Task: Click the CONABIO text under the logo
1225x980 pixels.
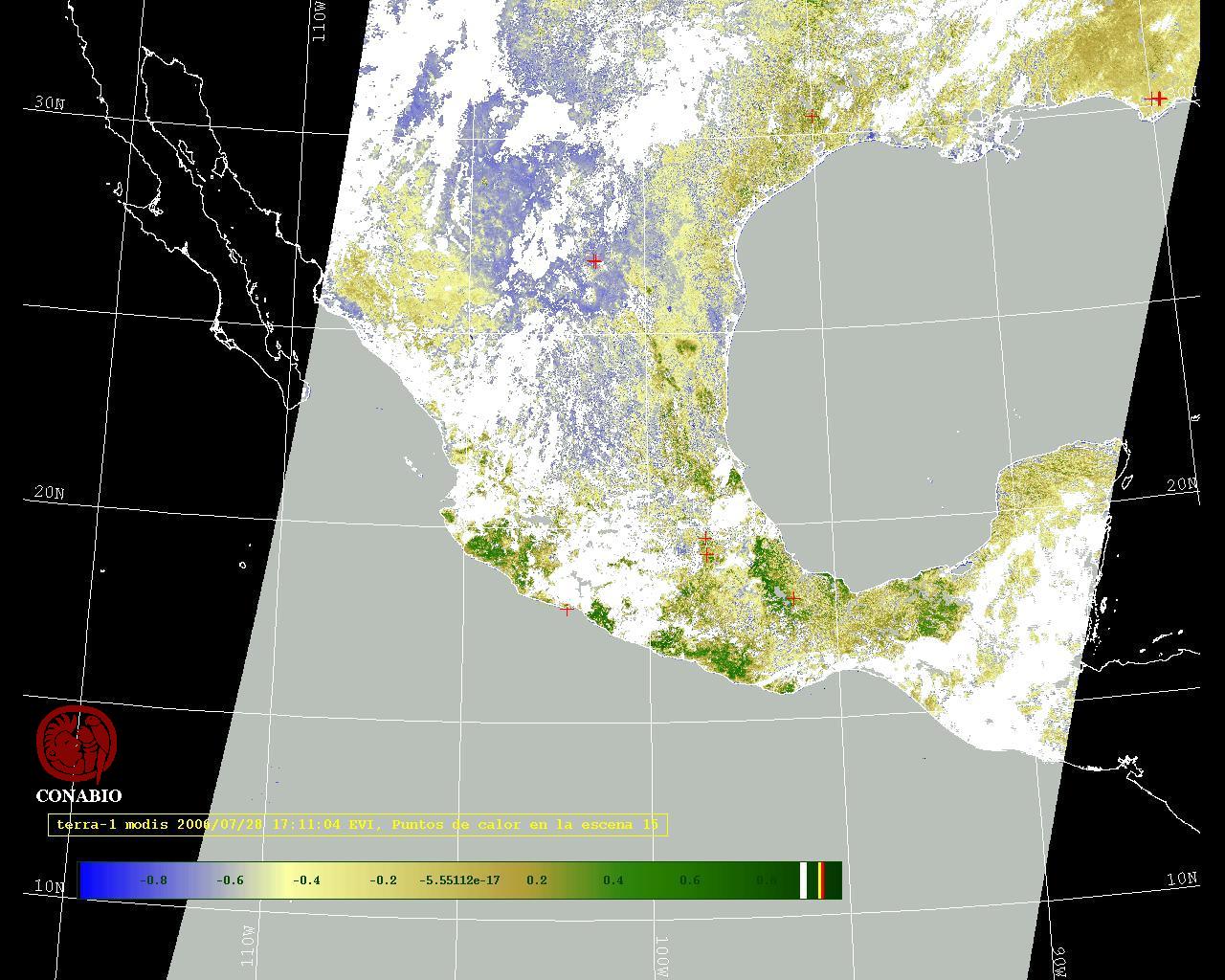Action: (x=78, y=796)
